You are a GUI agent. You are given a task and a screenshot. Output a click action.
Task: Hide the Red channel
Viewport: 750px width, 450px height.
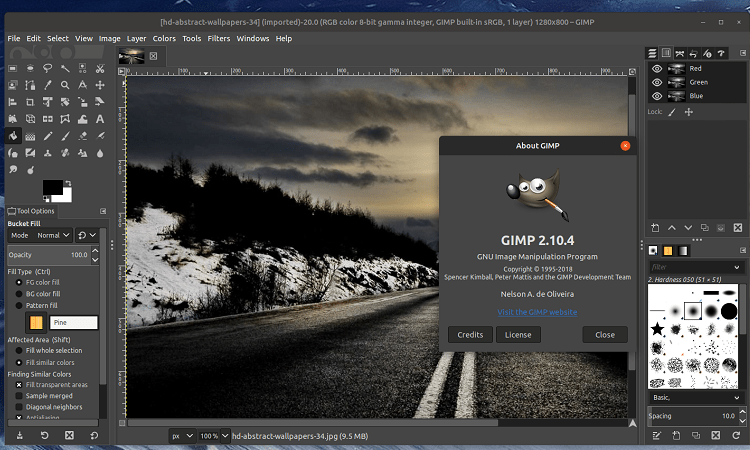[657, 68]
